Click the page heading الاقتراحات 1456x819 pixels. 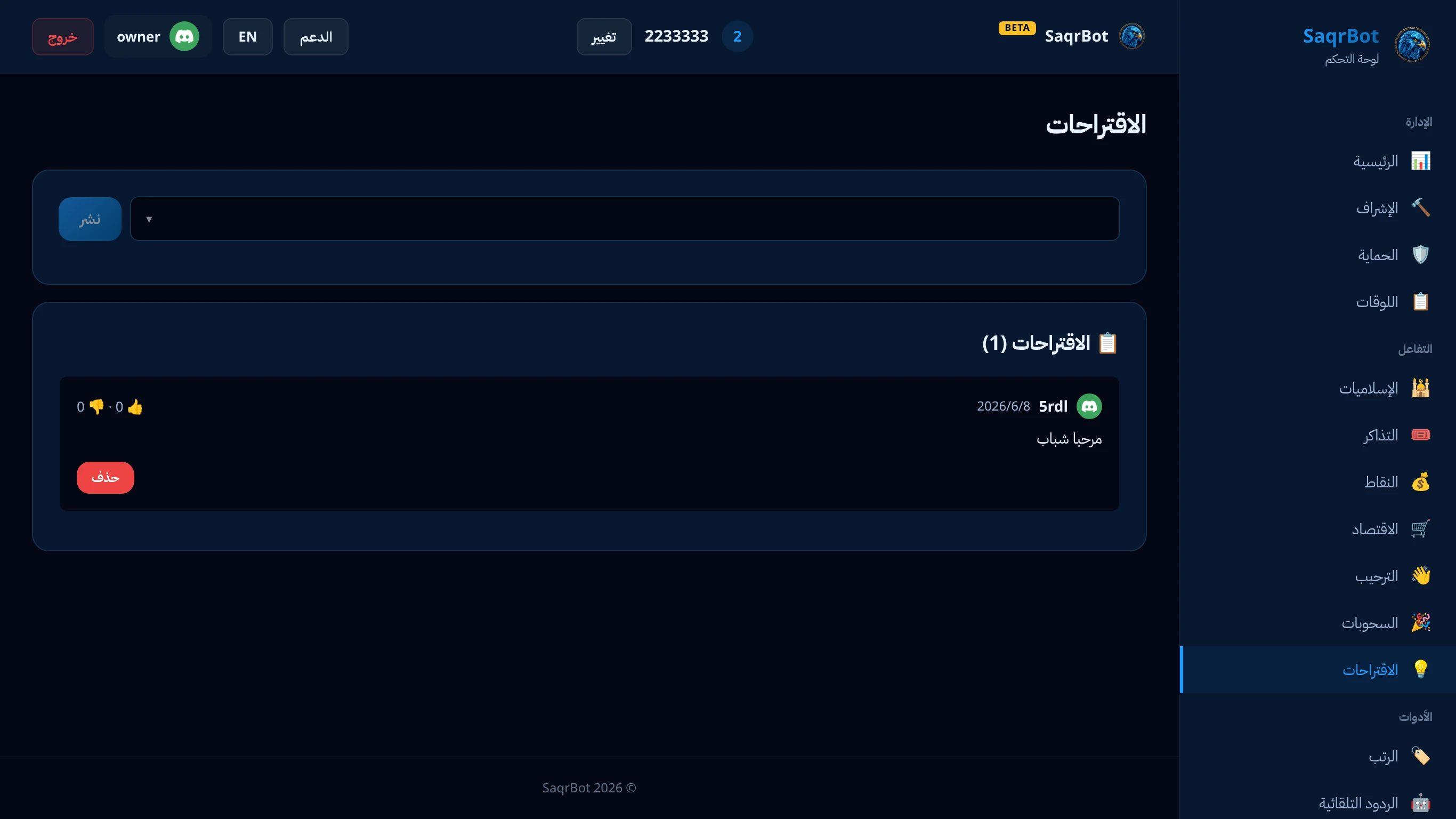pos(1096,124)
